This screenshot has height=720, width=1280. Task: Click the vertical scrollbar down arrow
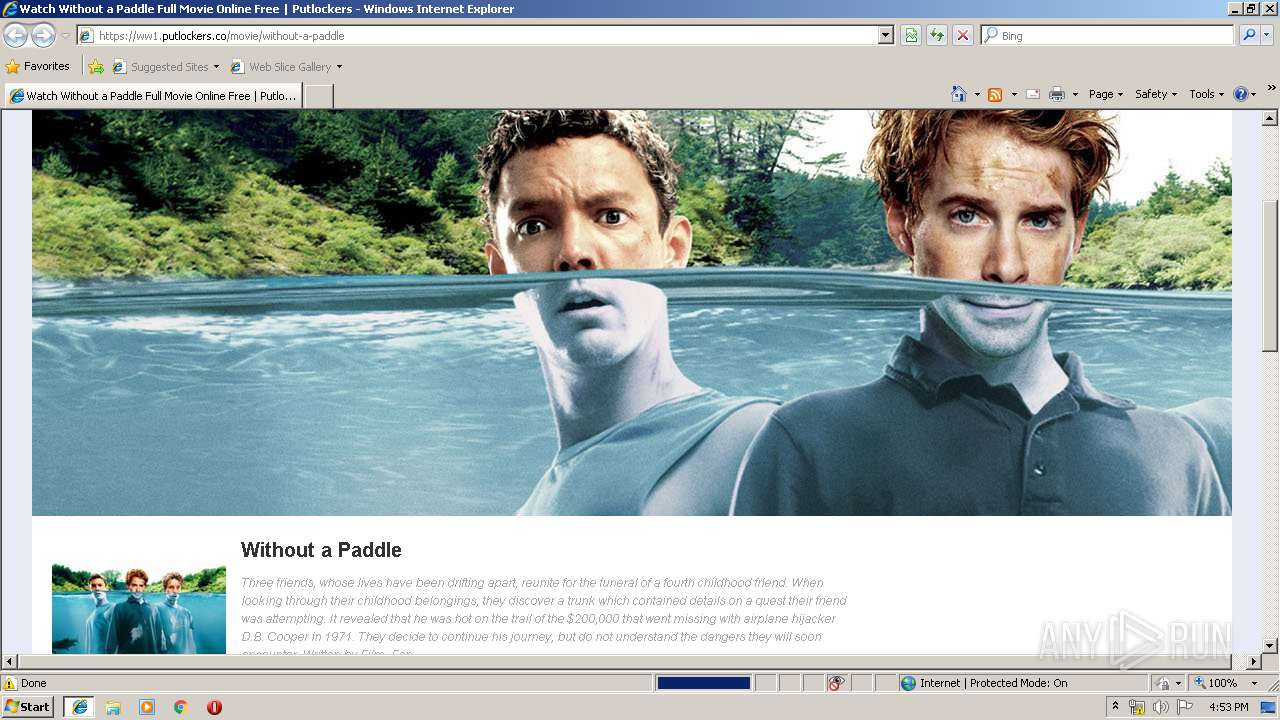coord(1270,646)
